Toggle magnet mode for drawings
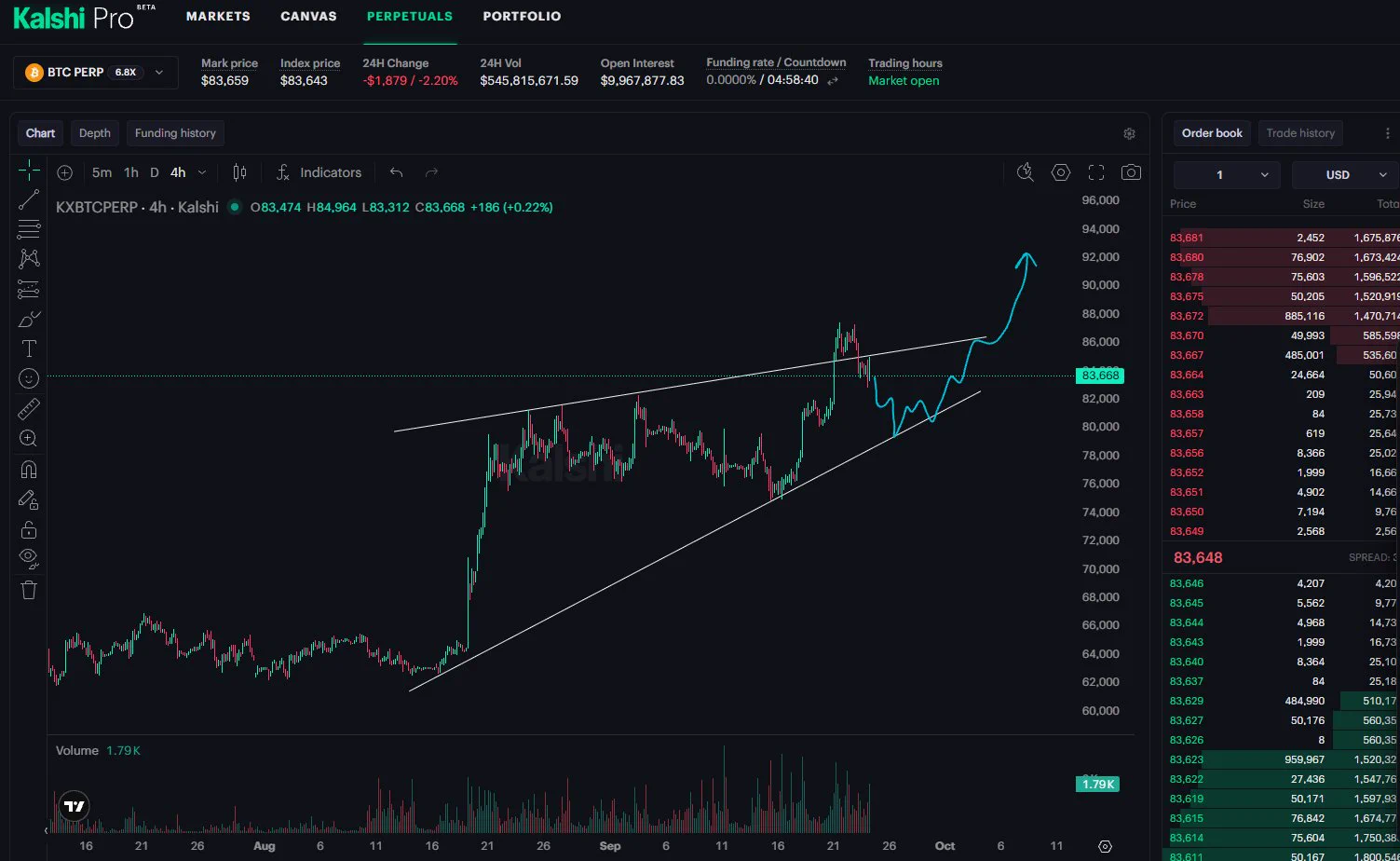1400x861 pixels. point(29,469)
